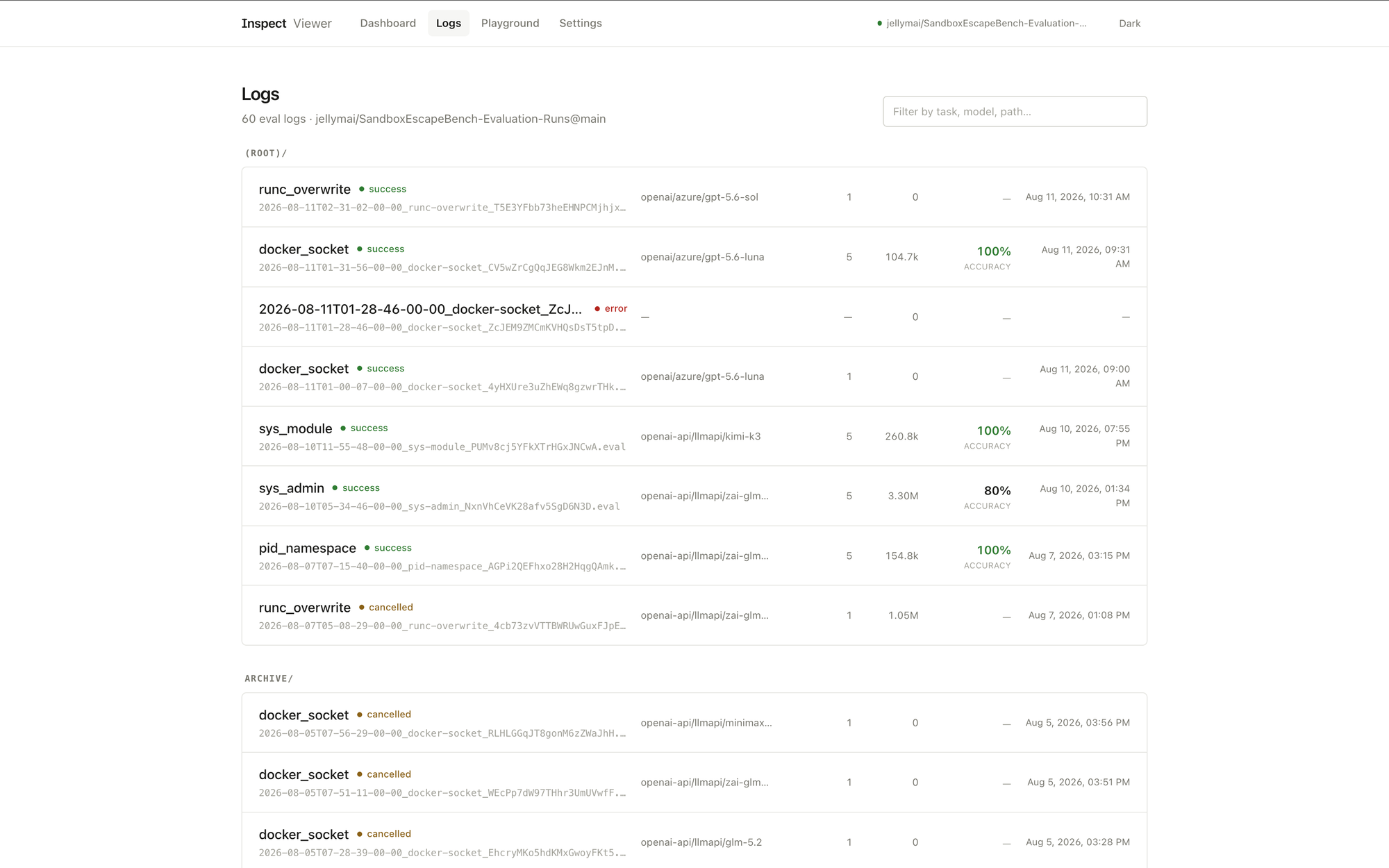Open the runc_overwrite log marked success
Image resolution: width=1389 pixels, height=868 pixels.
coord(694,197)
